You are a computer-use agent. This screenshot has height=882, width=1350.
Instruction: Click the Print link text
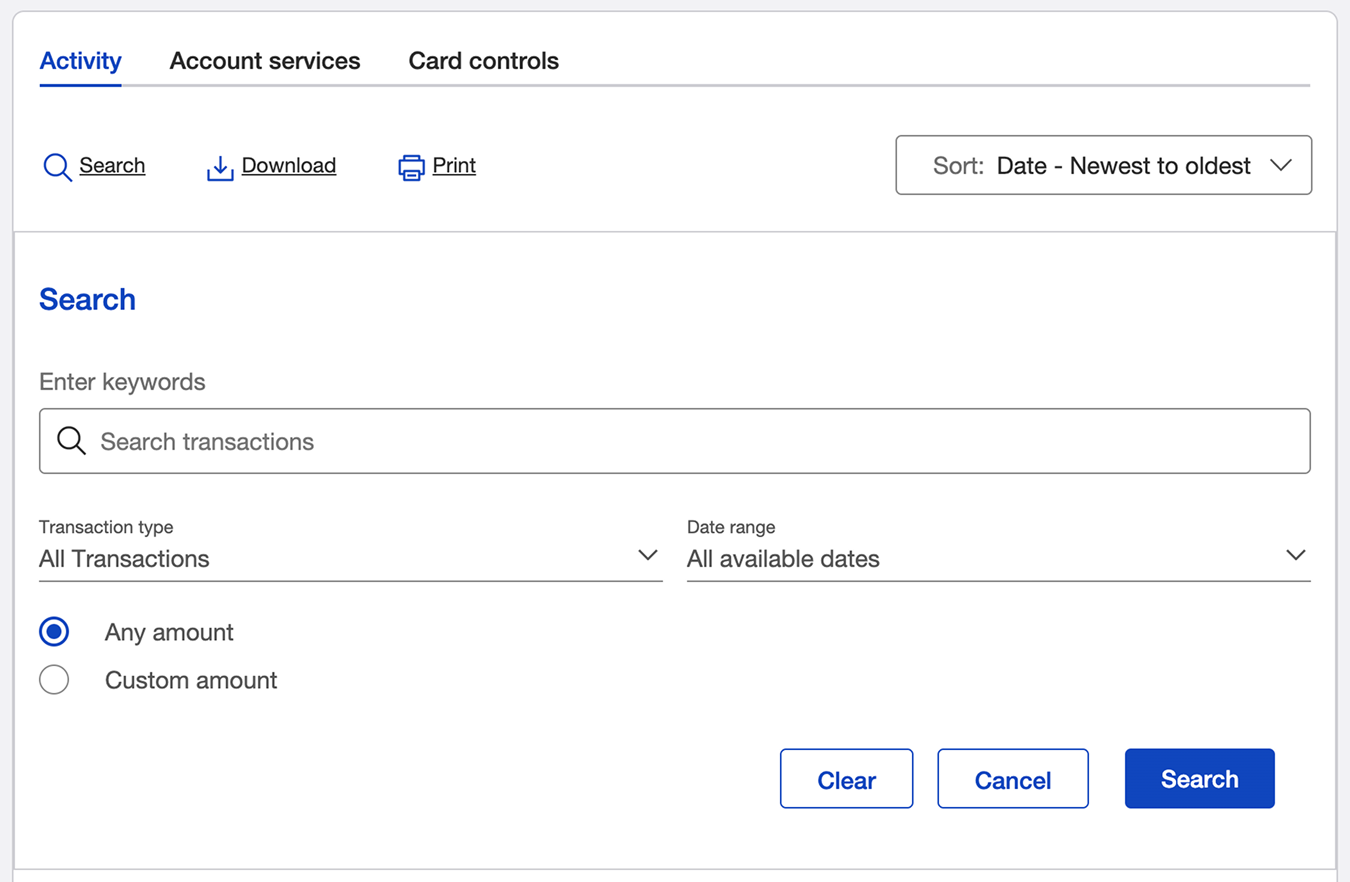[x=454, y=166]
